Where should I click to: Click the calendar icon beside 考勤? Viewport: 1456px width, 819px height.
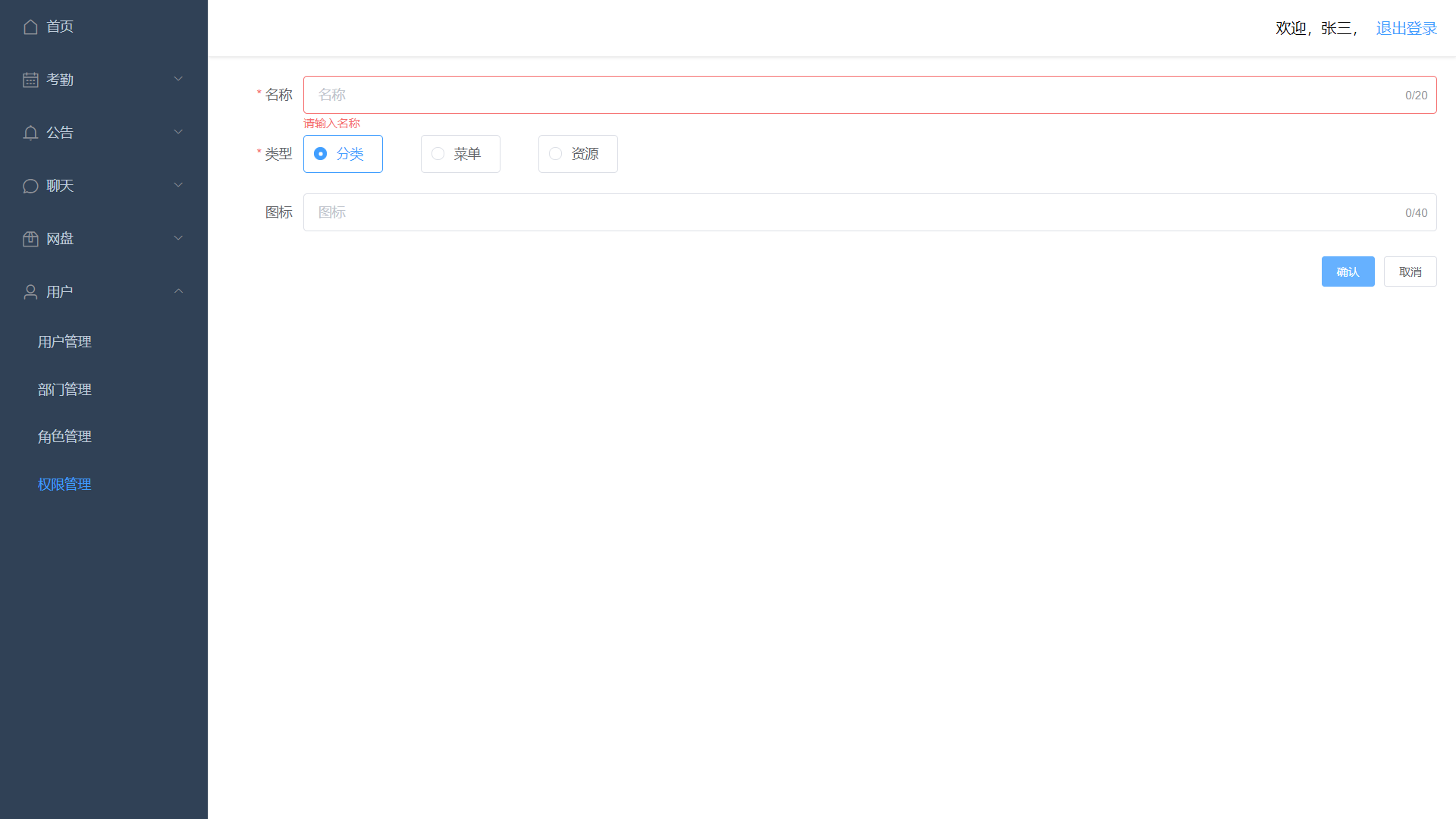click(30, 80)
